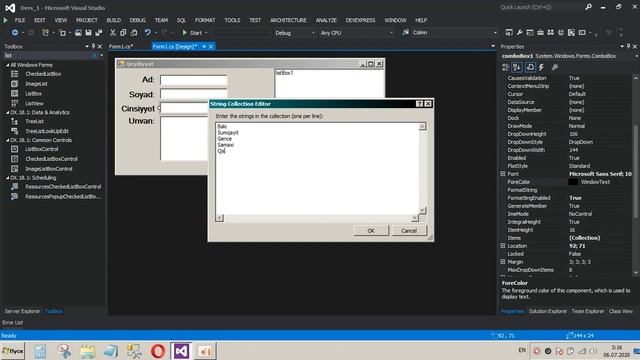Click Visual Studio icon in the taskbar
This screenshot has height=360, width=640.
click(181, 351)
